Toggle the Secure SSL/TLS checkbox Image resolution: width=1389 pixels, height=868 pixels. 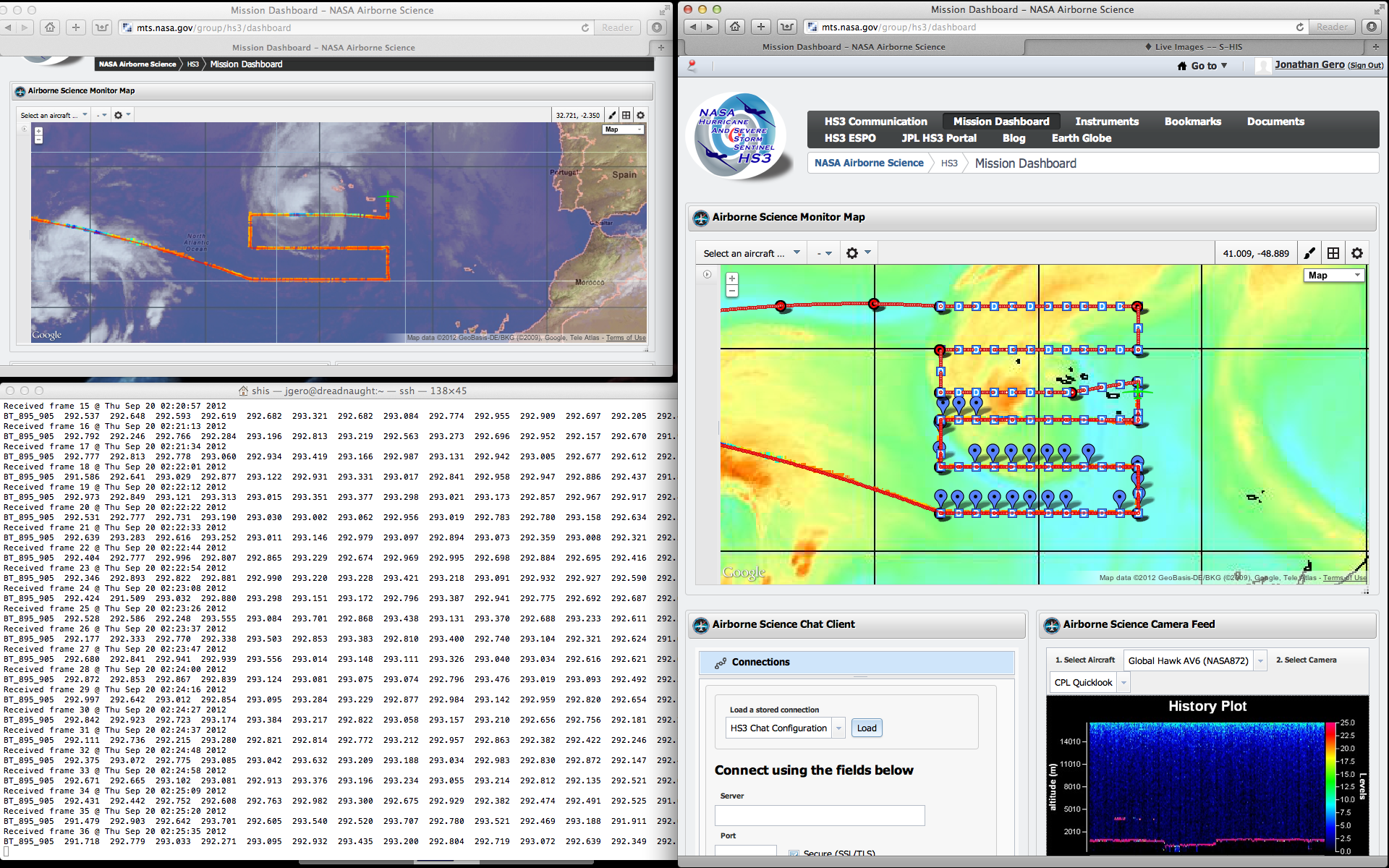pyautogui.click(x=794, y=854)
